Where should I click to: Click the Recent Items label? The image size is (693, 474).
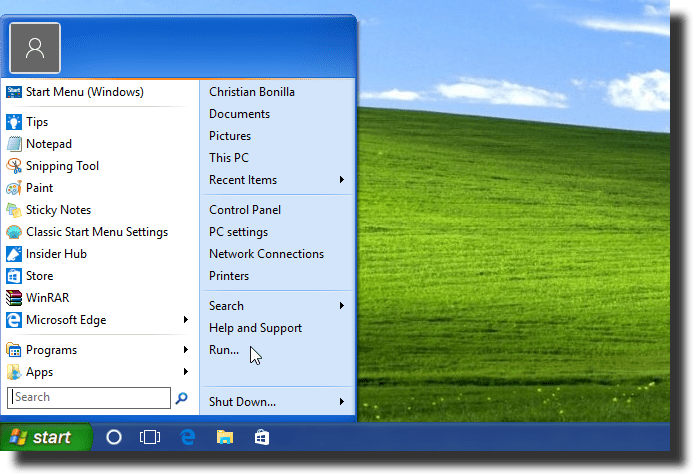tap(243, 180)
